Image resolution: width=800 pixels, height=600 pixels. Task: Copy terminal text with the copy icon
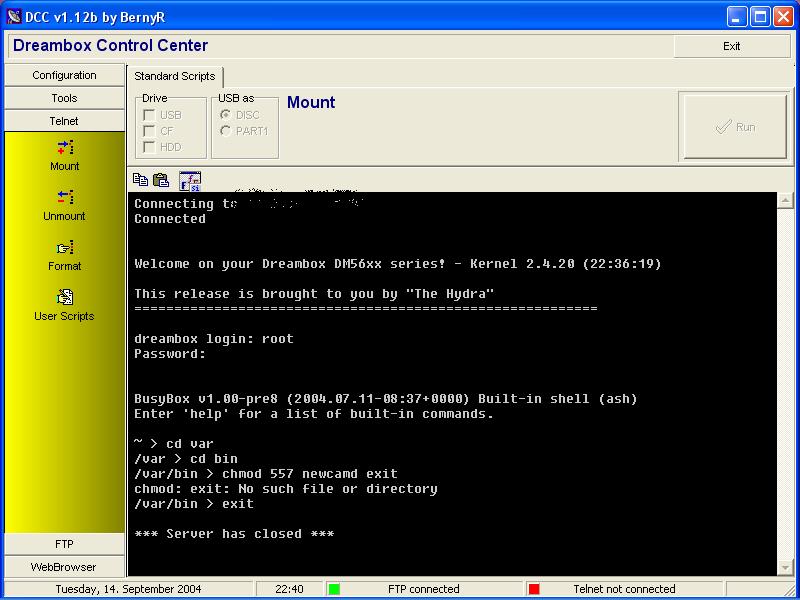point(140,180)
